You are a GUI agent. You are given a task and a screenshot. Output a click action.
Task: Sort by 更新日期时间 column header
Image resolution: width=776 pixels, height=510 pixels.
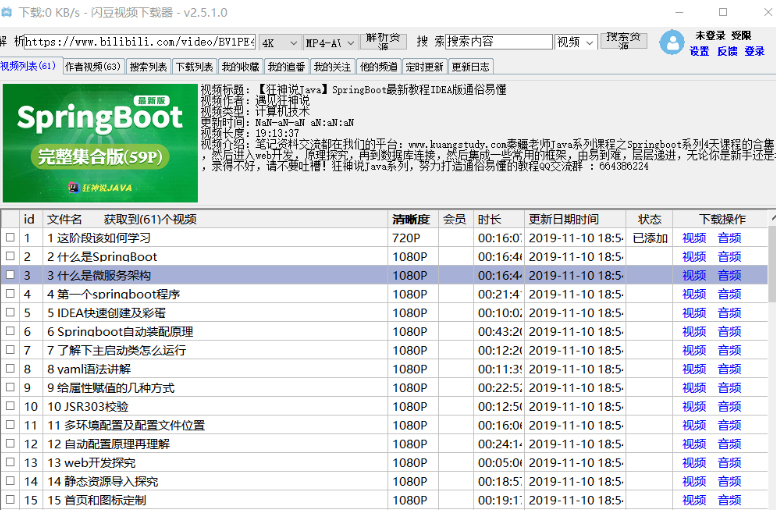574,219
